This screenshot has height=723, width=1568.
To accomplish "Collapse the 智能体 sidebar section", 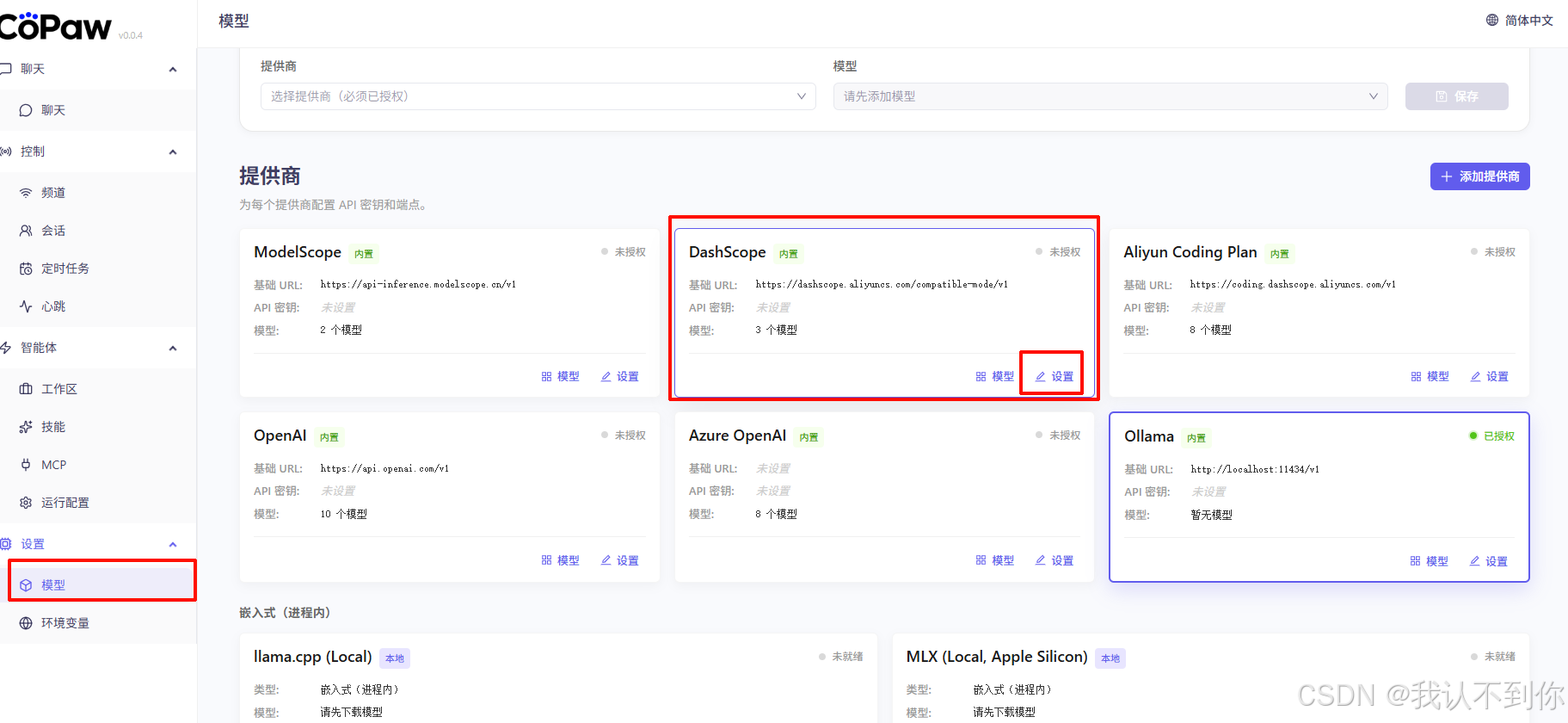I will (173, 348).
